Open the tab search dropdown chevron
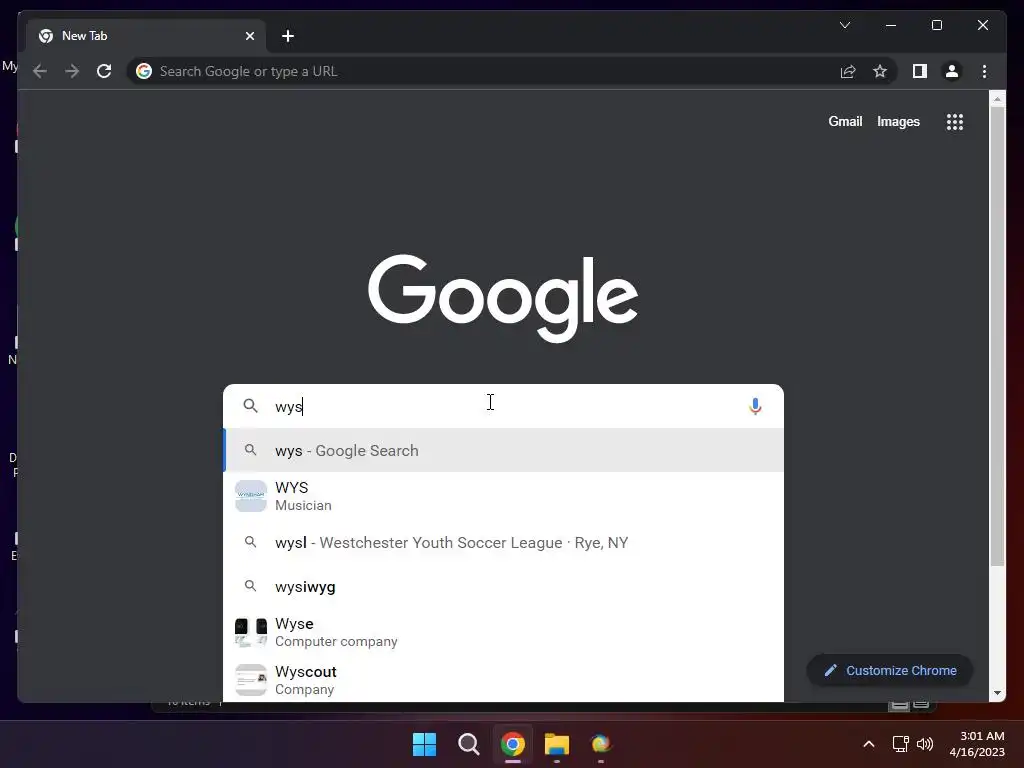This screenshot has width=1024, height=768. [x=844, y=25]
